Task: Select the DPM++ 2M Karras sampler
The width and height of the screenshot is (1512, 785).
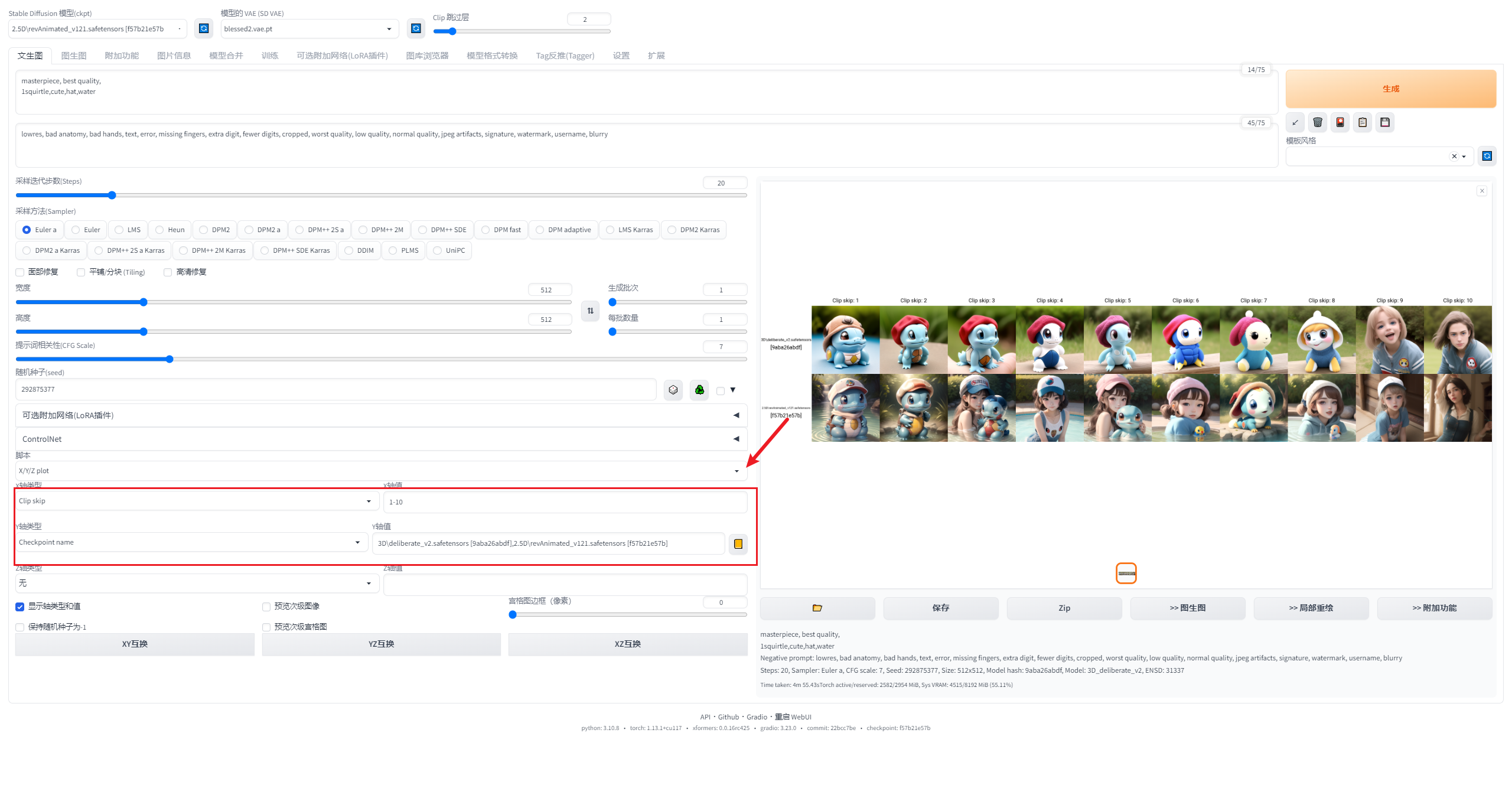Action: (x=213, y=250)
